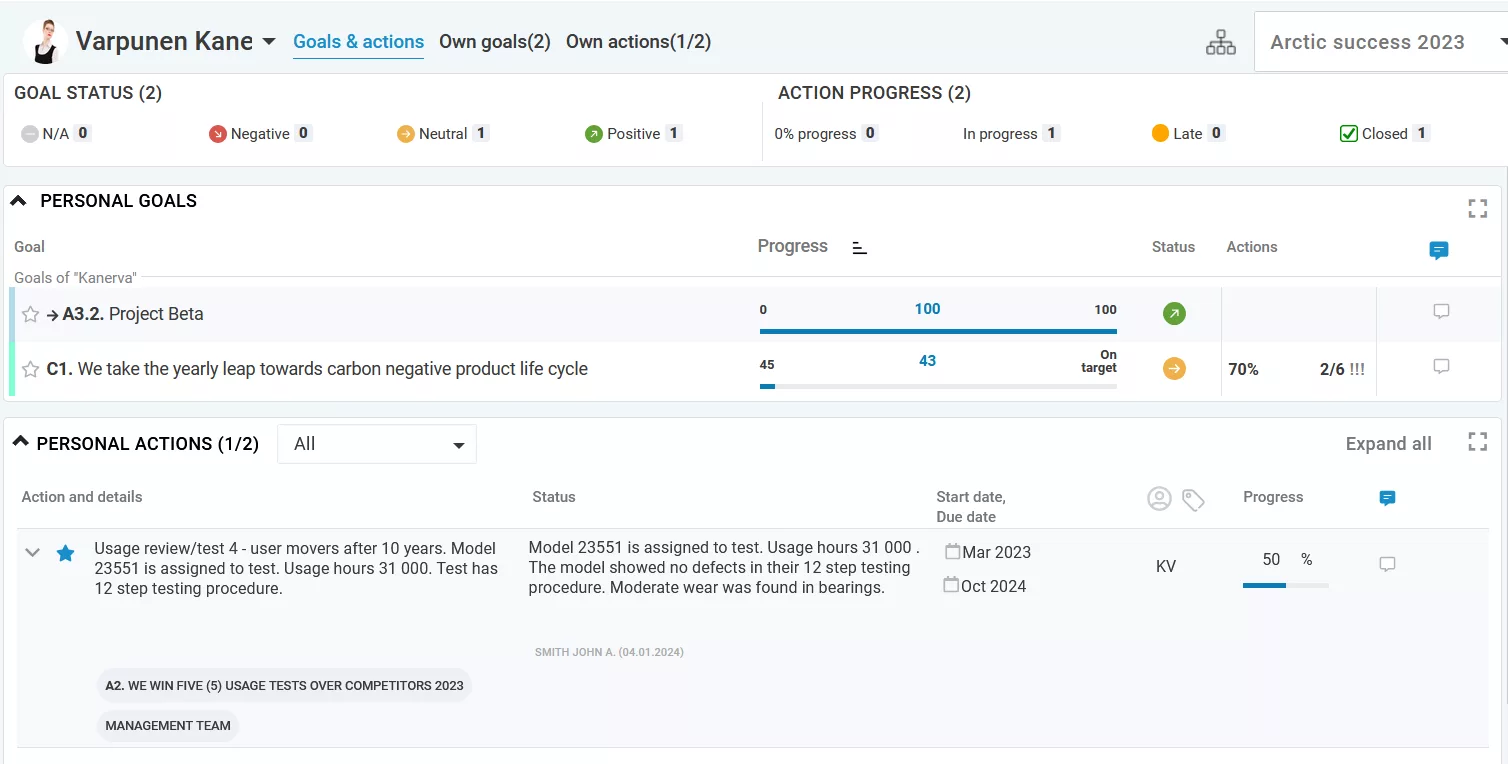Screen dimensions: 1508x764
Task: Click the 50% action progress bar
Action: (1285, 585)
